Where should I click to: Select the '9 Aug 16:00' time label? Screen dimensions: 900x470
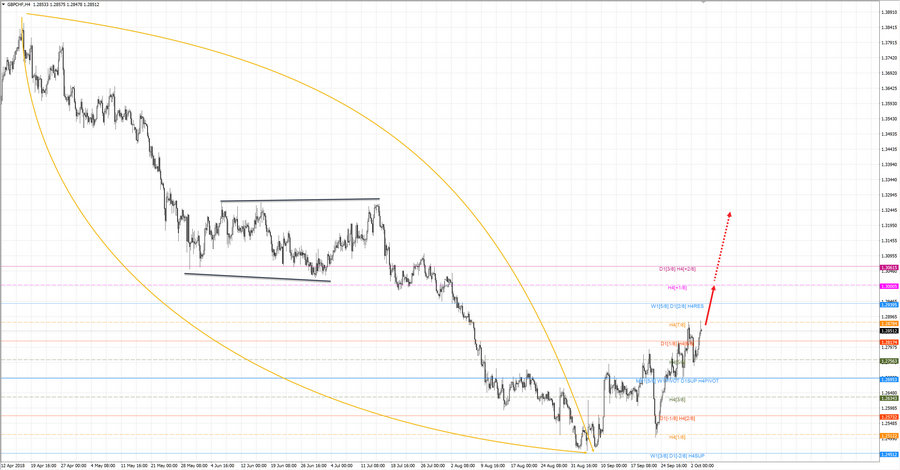pos(493,466)
